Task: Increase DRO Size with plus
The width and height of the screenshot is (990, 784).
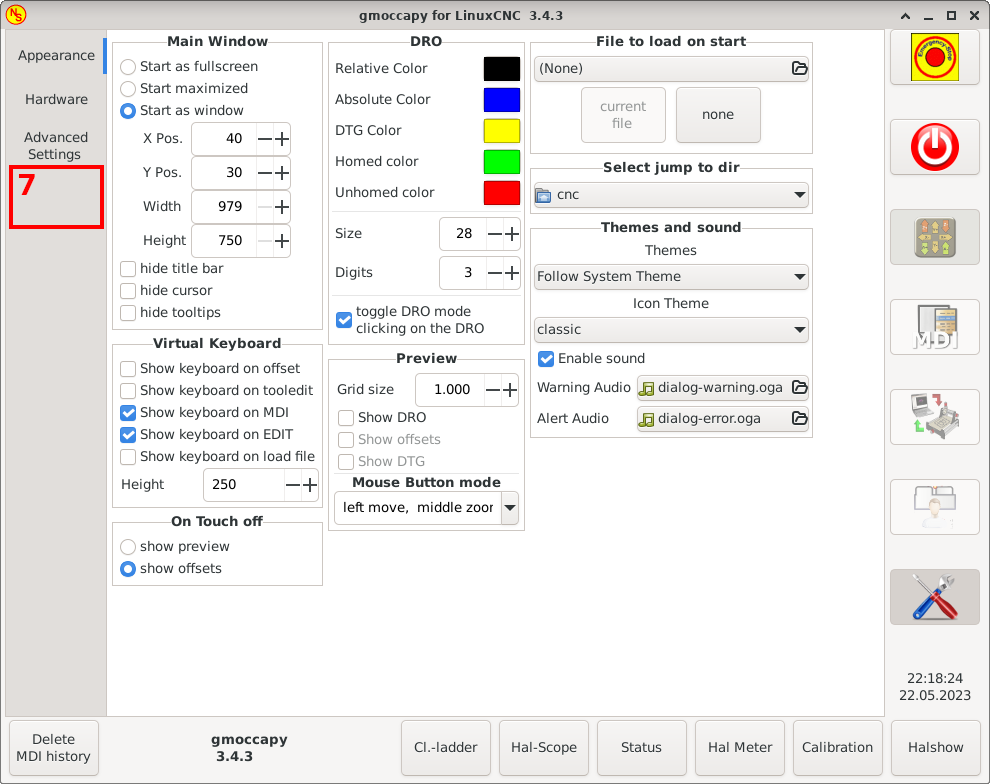Action: pos(511,234)
